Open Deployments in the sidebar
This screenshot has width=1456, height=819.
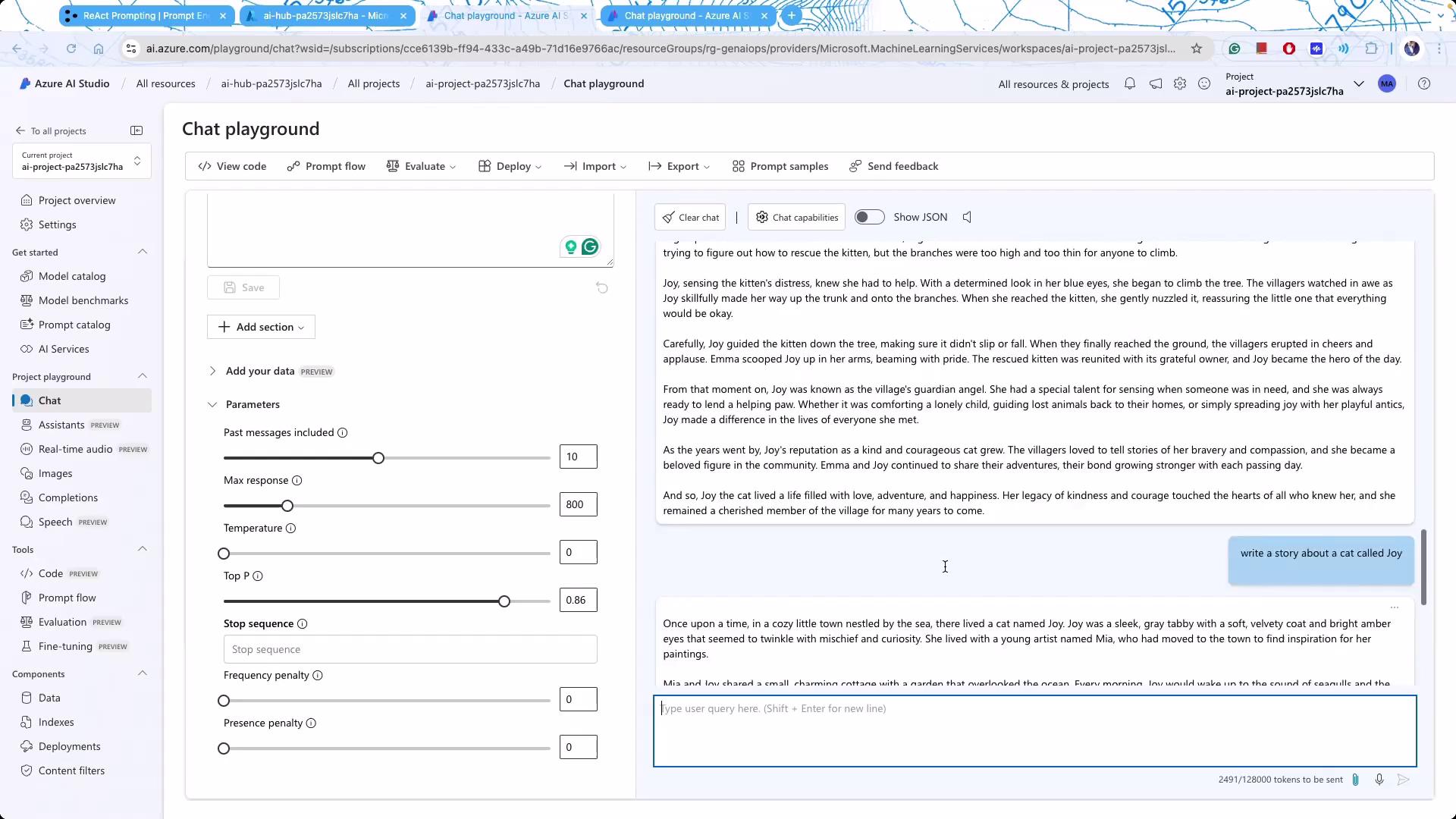[x=69, y=746]
